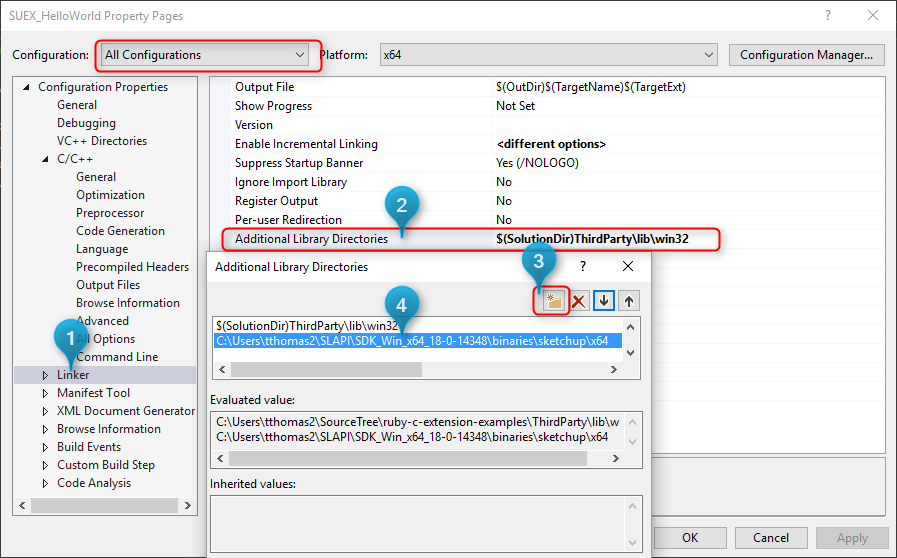Click the Property Pages help question mark
This screenshot has width=897, height=558.
[x=827, y=16]
